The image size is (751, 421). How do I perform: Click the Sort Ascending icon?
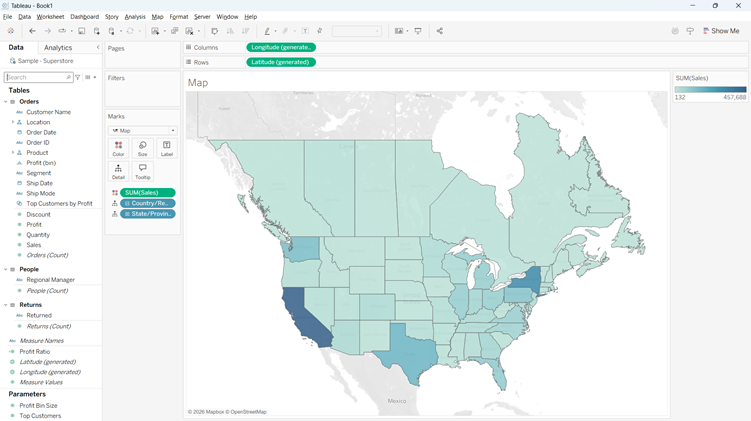(230, 31)
